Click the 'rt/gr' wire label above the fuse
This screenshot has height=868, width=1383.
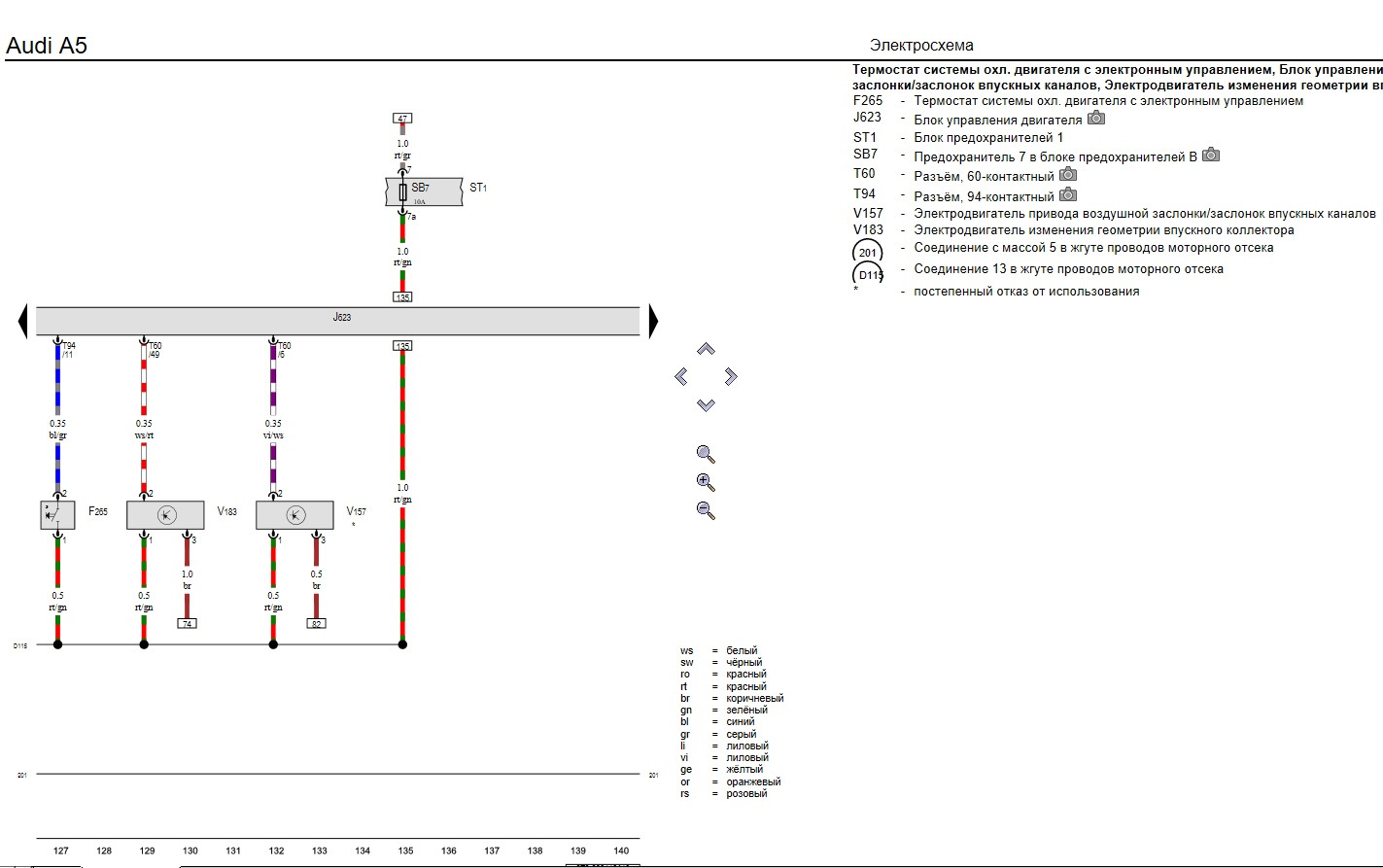coord(402,156)
